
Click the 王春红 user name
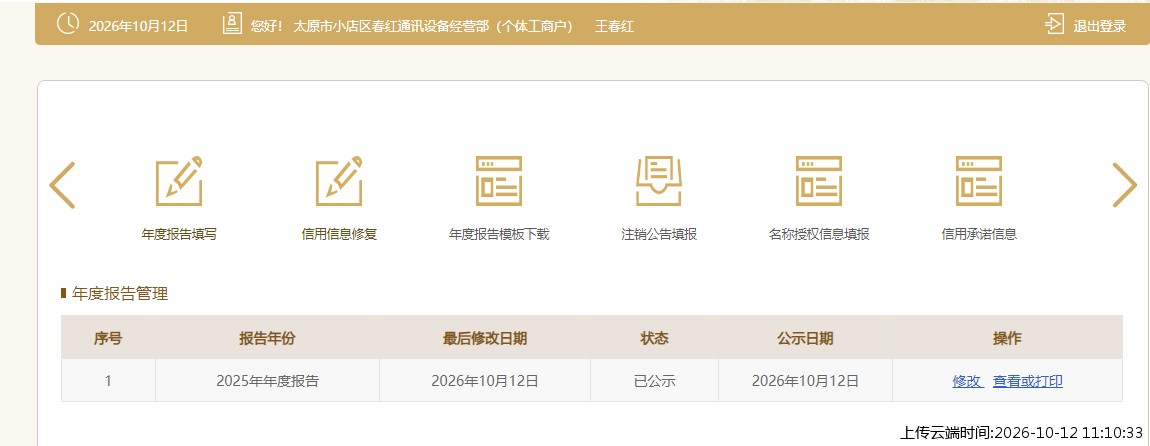coord(614,26)
